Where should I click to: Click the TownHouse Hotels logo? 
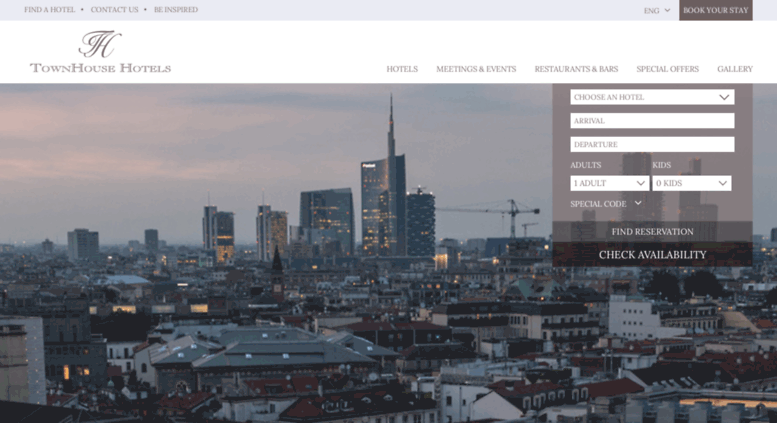click(x=100, y=52)
